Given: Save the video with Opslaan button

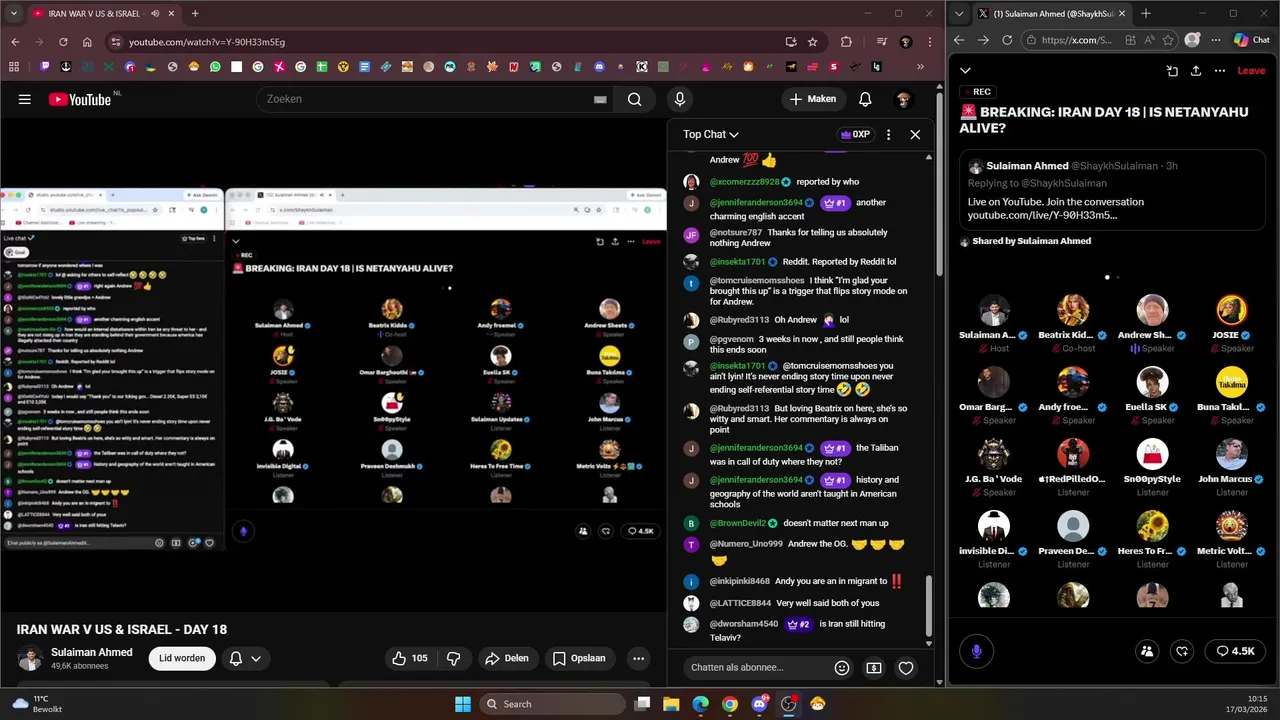Looking at the screenshot, I should pyautogui.click(x=579, y=658).
